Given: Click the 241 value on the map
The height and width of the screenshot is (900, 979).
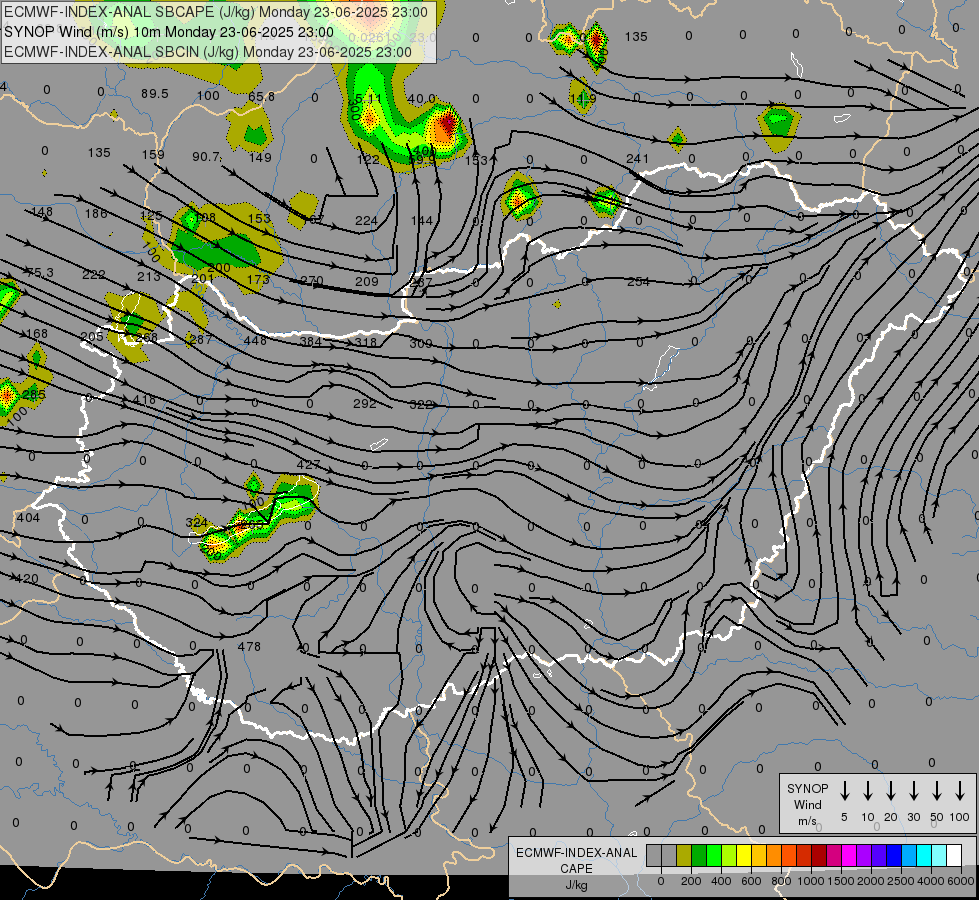Looking at the screenshot, I should tap(637, 159).
